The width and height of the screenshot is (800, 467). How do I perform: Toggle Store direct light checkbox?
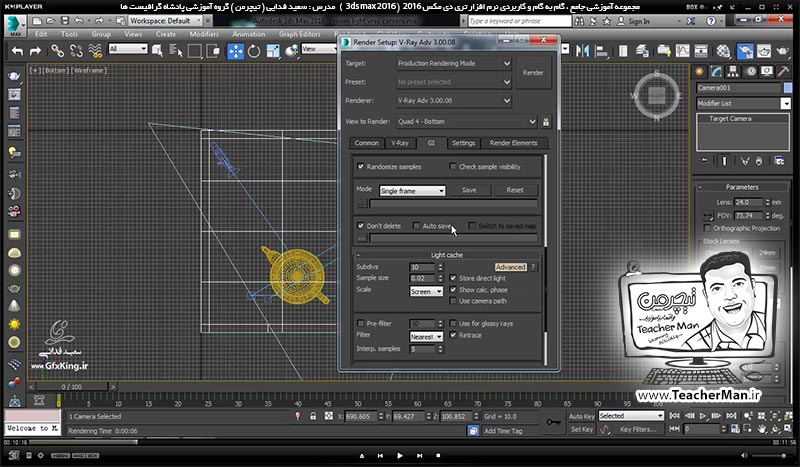tap(453, 278)
